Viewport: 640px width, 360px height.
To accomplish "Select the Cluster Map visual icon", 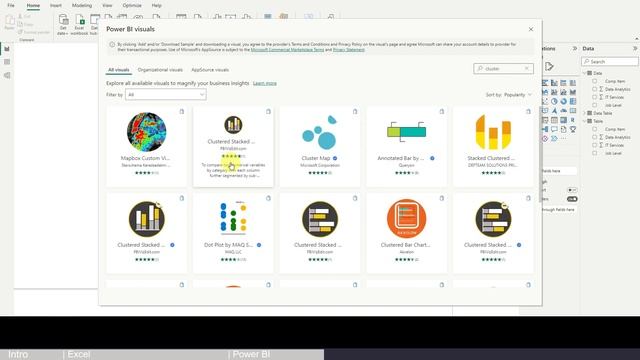I will coord(320,132).
